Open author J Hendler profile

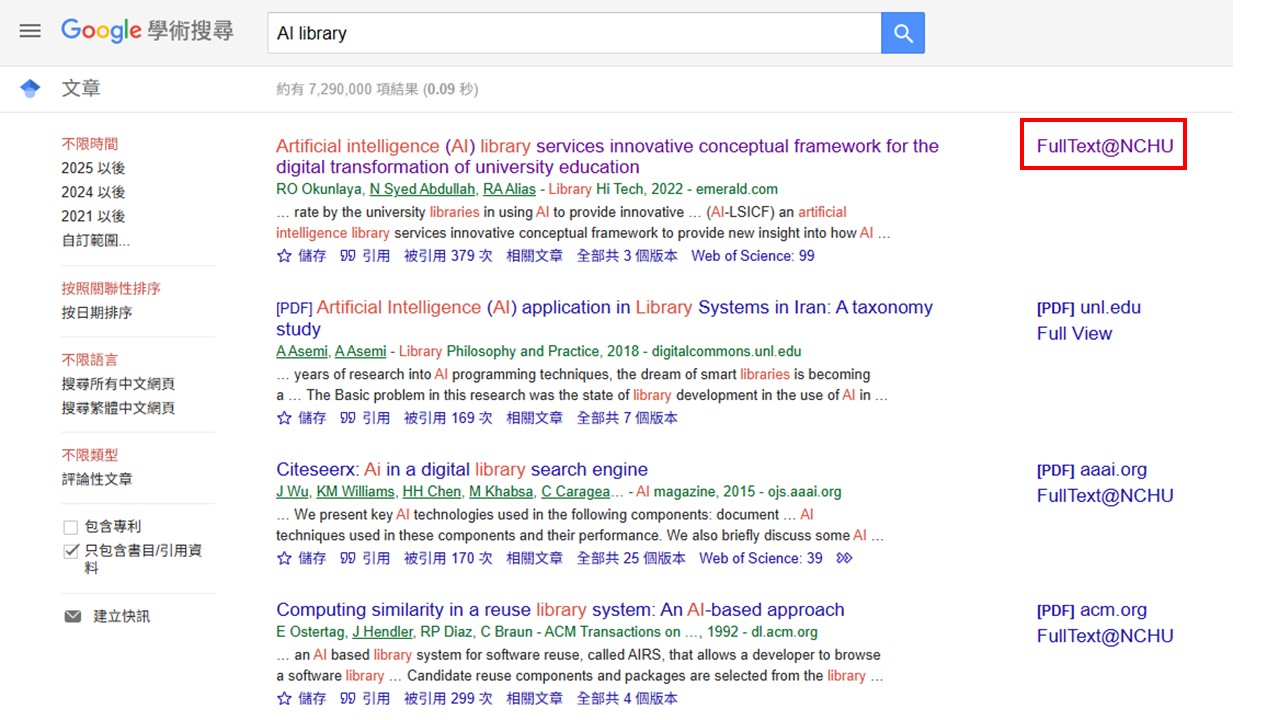(381, 632)
